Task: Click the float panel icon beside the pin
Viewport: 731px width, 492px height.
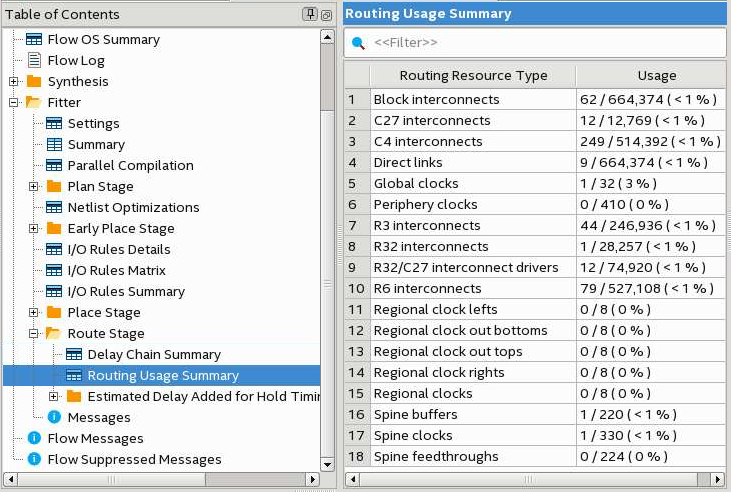Action: [x=326, y=14]
